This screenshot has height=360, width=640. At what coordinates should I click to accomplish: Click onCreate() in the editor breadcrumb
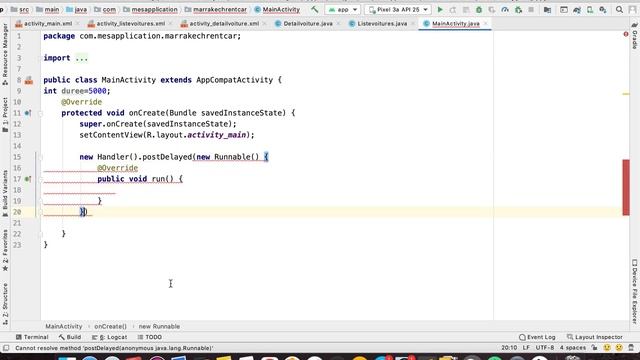coord(110,327)
